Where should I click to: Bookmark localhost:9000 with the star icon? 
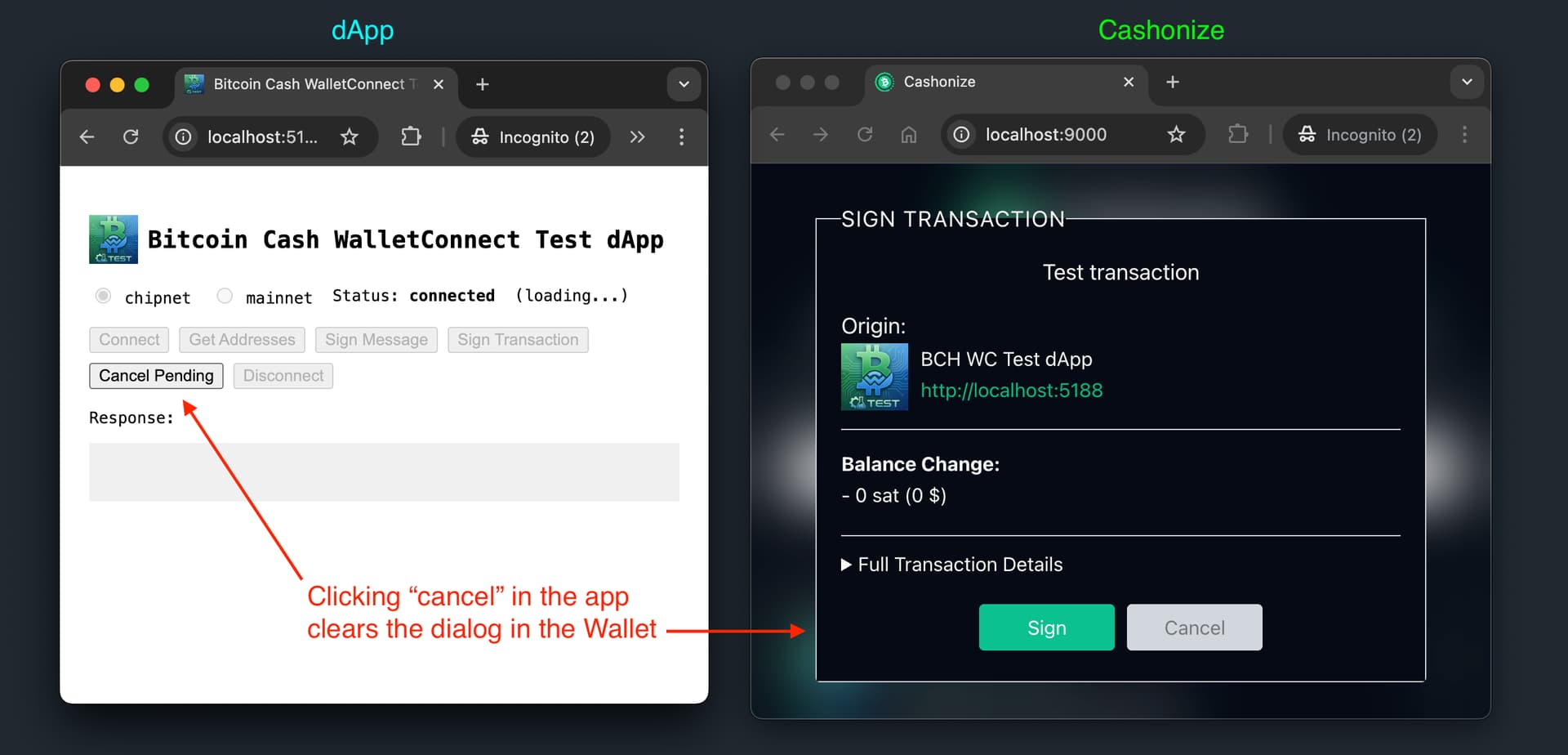1175,135
